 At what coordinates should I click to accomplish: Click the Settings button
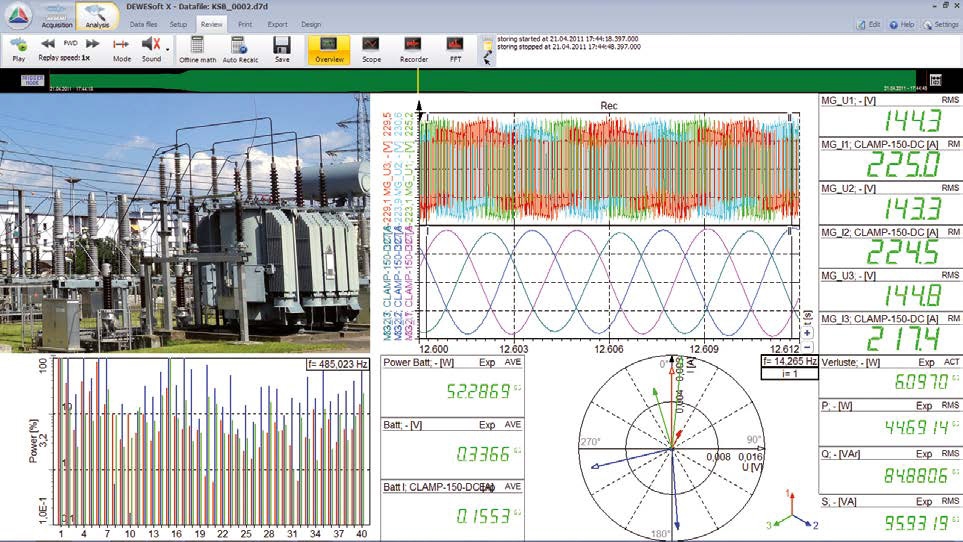click(941, 24)
